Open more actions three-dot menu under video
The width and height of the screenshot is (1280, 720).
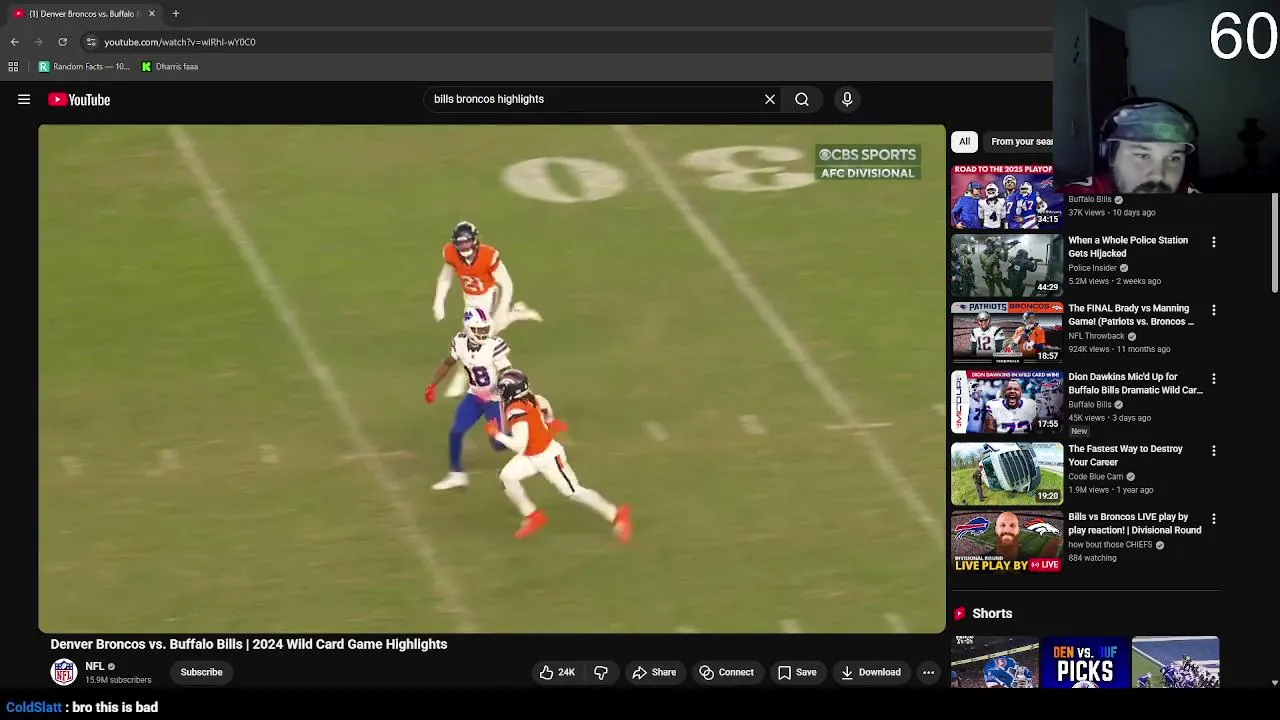[x=928, y=672]
